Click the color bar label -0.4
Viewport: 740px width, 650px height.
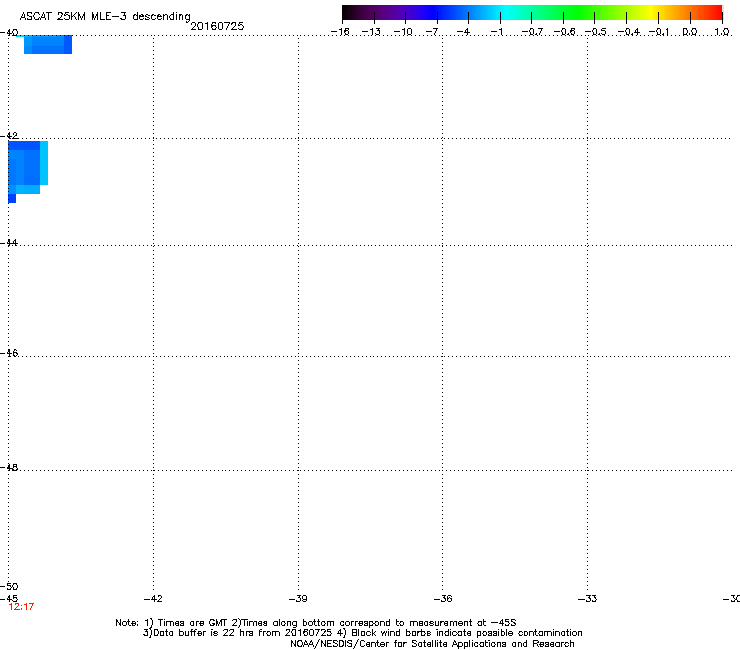point(629,32)
